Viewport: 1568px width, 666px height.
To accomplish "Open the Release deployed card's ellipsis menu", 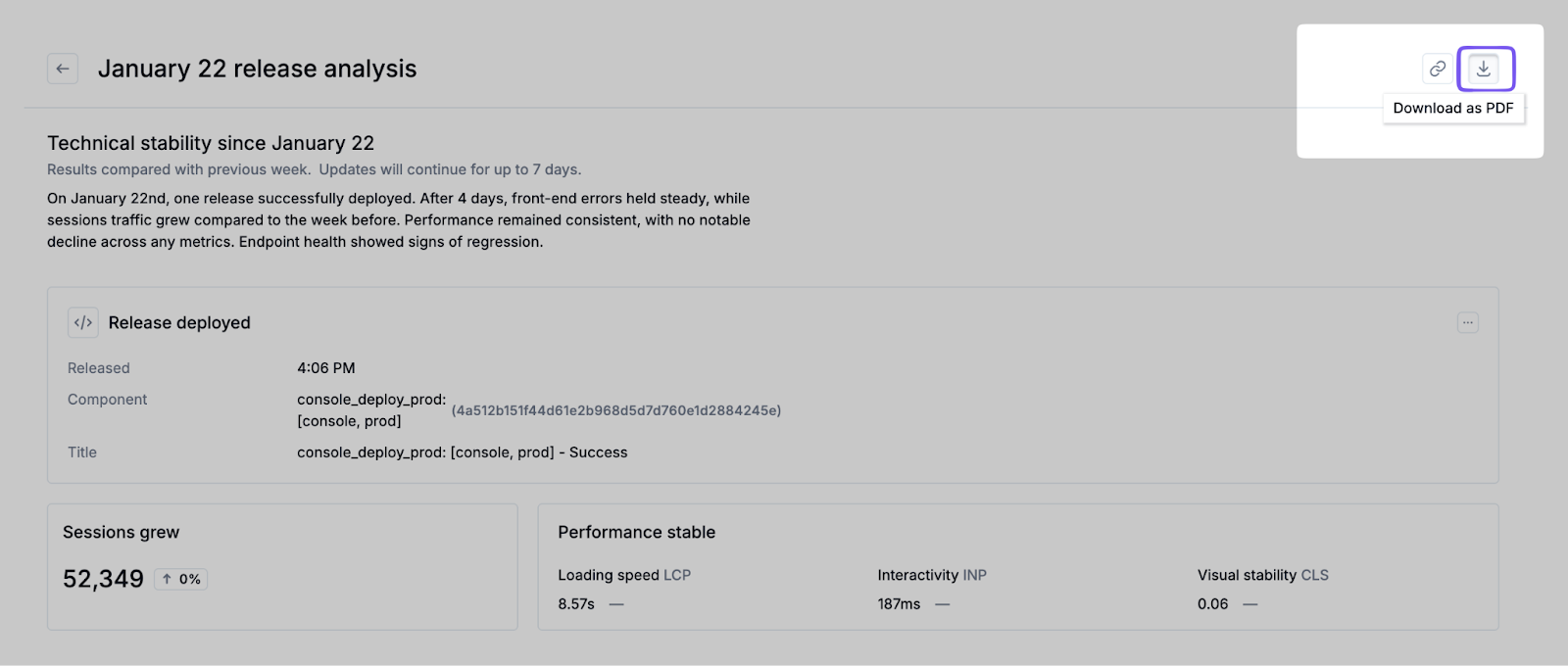I will point(1467,322).
